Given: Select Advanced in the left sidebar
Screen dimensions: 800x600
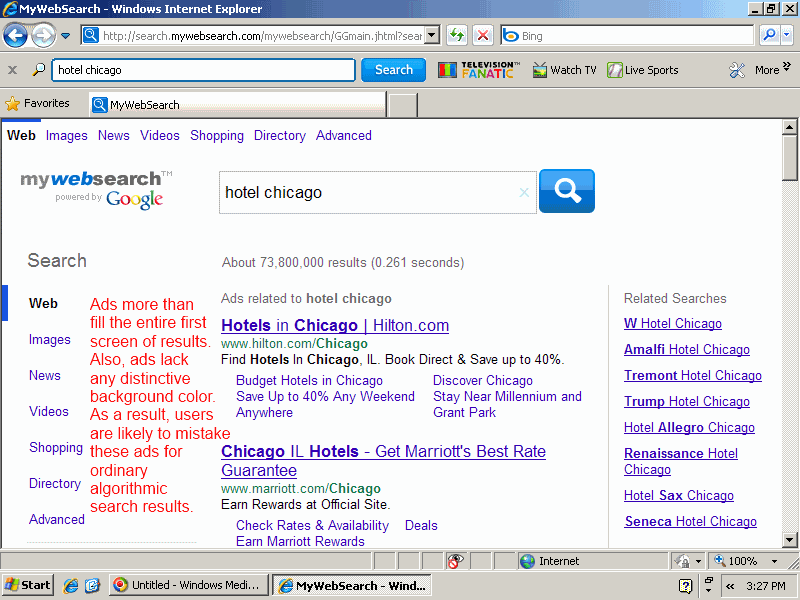Looking at the screenshot, I should (57, 519).
